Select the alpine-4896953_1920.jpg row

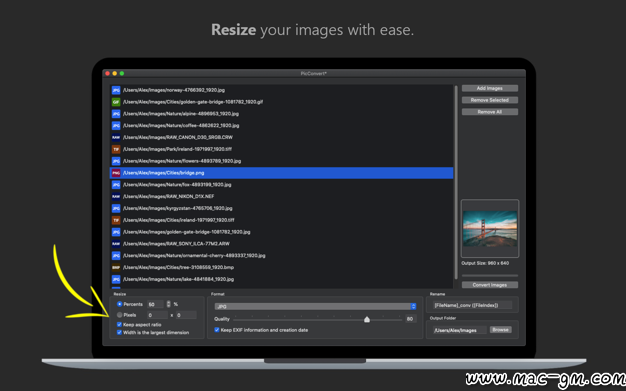point(282,114)
